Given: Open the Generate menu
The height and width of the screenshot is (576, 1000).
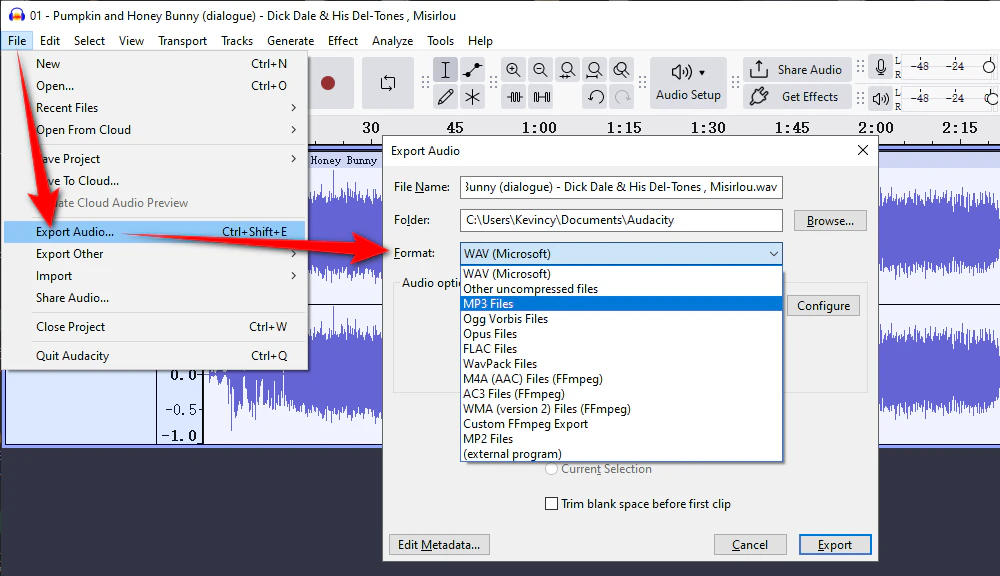Looking at the screenshot, I should pyautogui.click(x=290, y=41).
